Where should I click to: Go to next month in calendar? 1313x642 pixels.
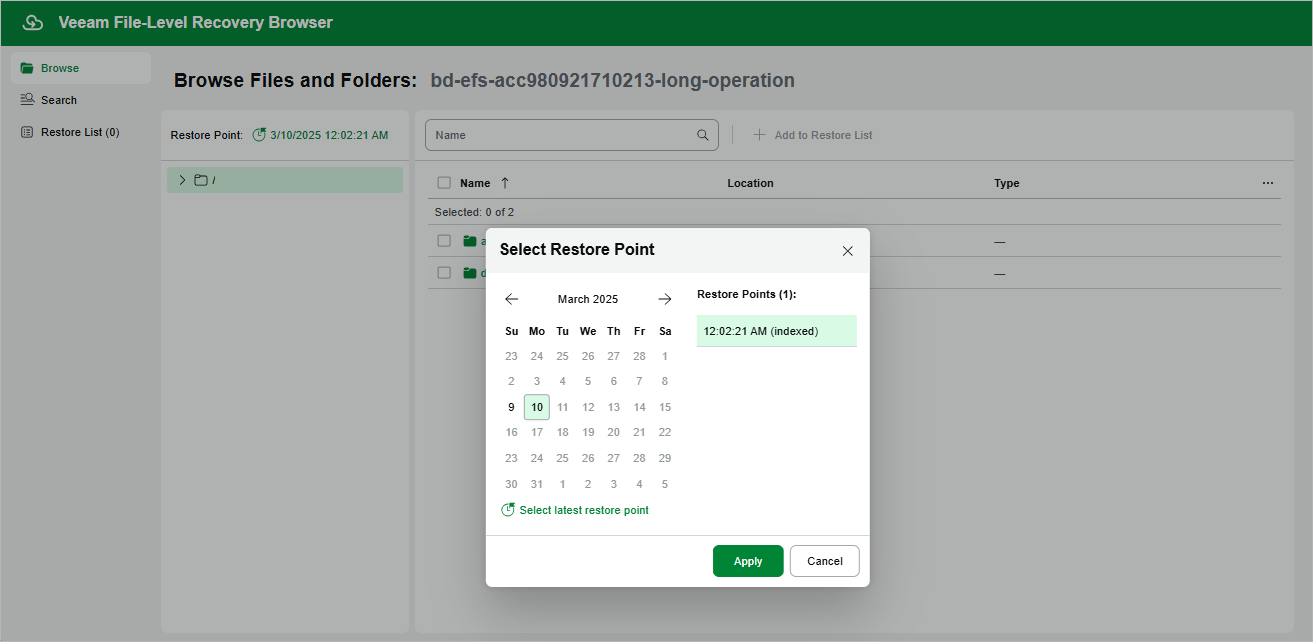point(665,299)
